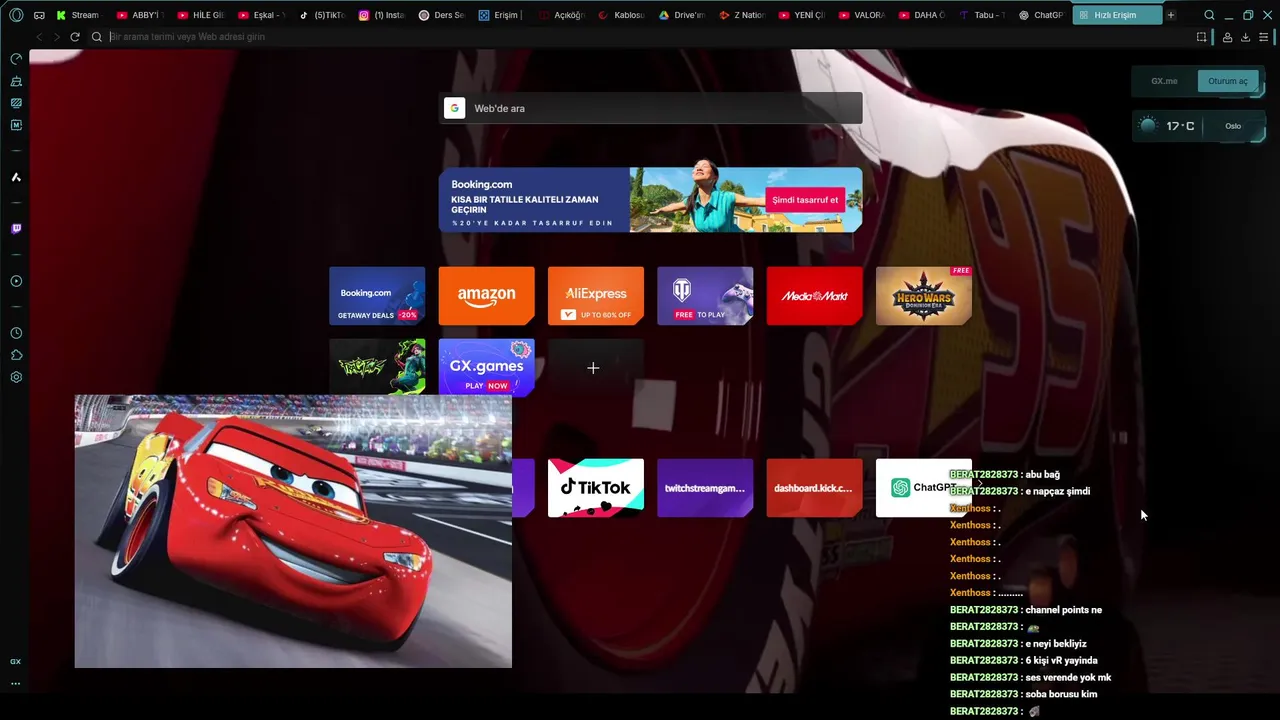Switch to the HİLE Gİ YouTube tab
This screenshot has width=1280, height=720.
coord(200,15)
